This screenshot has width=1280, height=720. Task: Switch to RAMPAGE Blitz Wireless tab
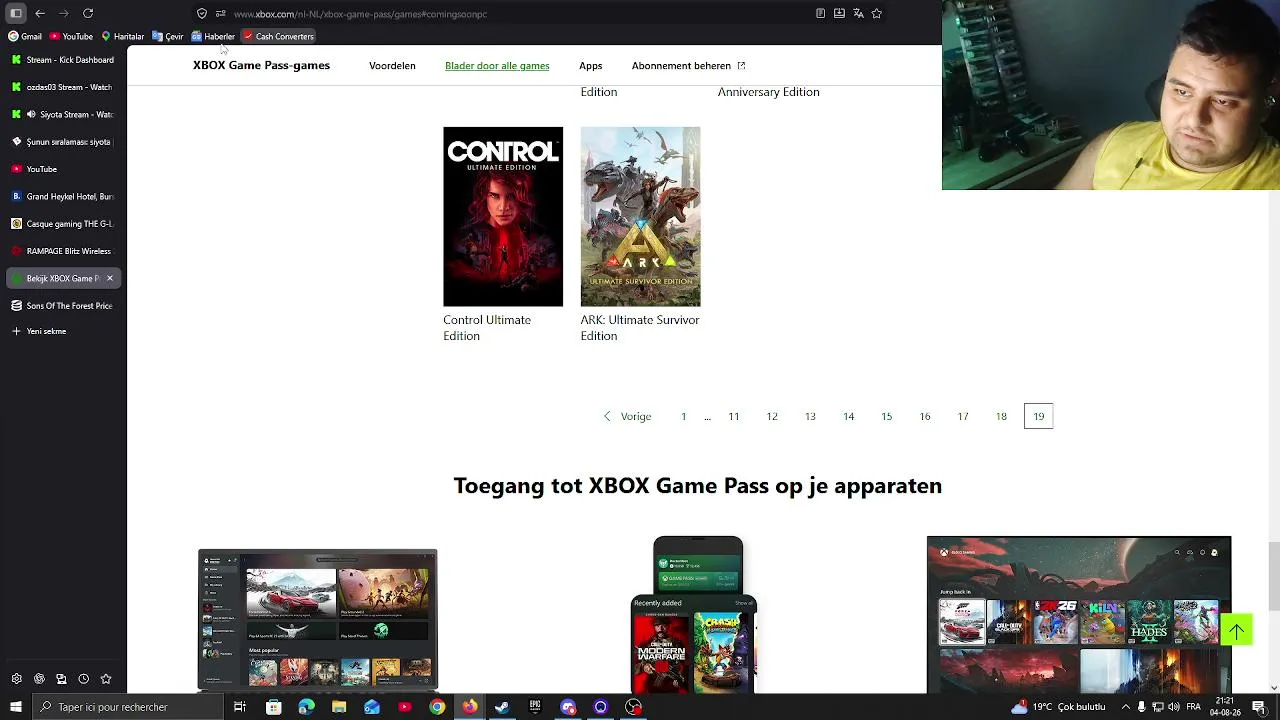point(63,251)
